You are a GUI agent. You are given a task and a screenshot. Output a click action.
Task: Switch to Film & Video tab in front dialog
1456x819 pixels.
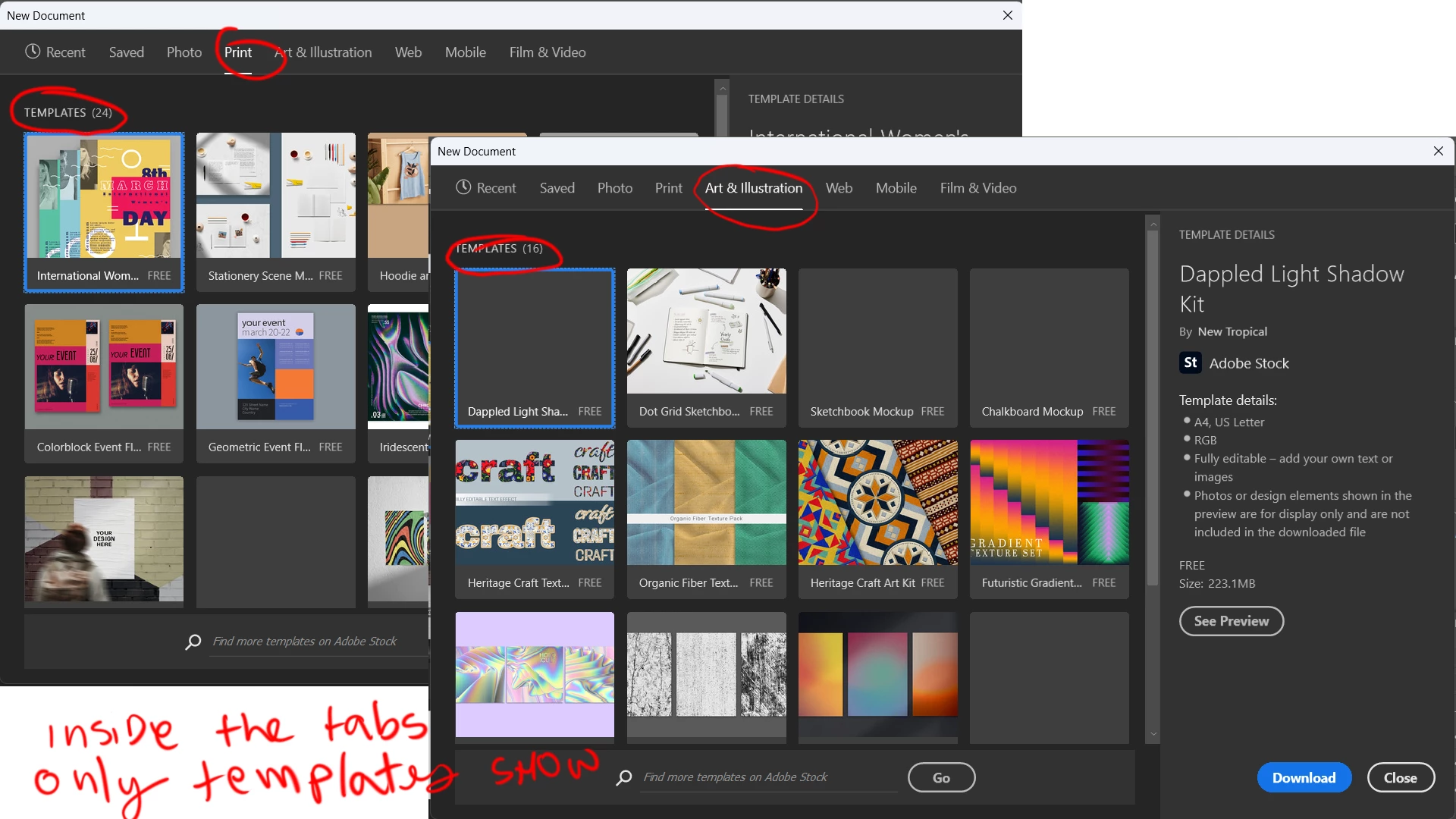tap(978, 188)
